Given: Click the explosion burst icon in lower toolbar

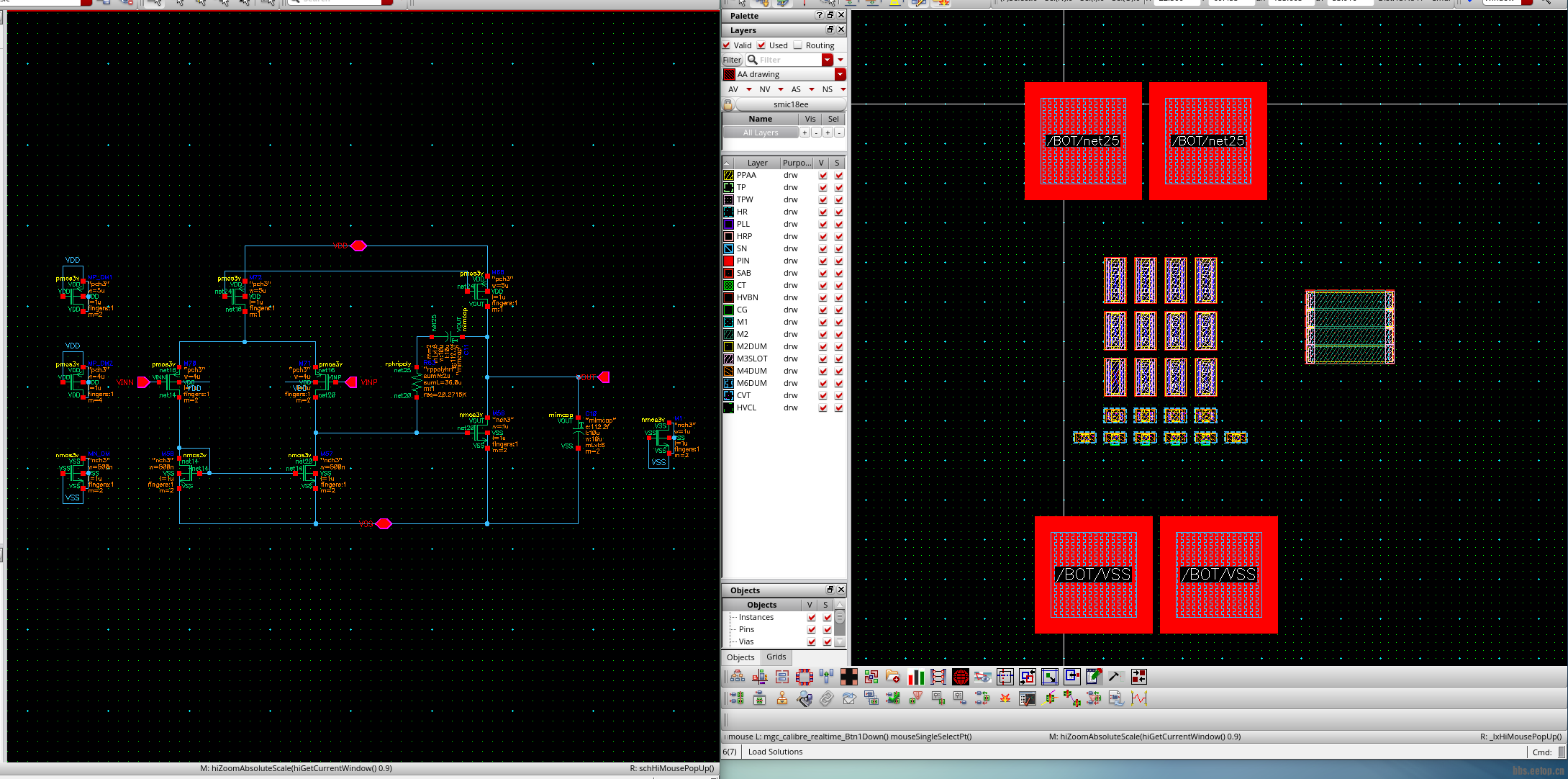Looking at the screenshot, I should [x=1005, y=698].
